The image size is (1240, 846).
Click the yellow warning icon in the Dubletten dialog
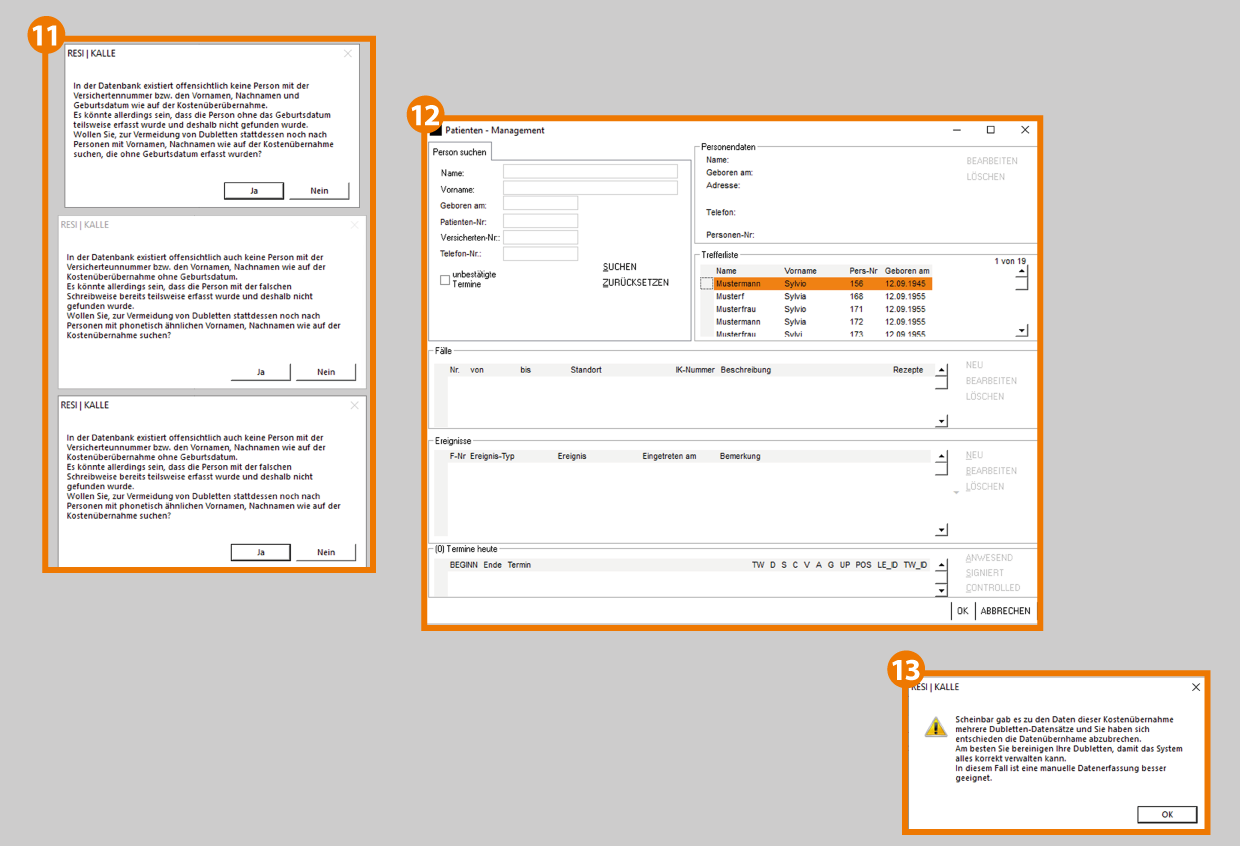coord(935,727)
